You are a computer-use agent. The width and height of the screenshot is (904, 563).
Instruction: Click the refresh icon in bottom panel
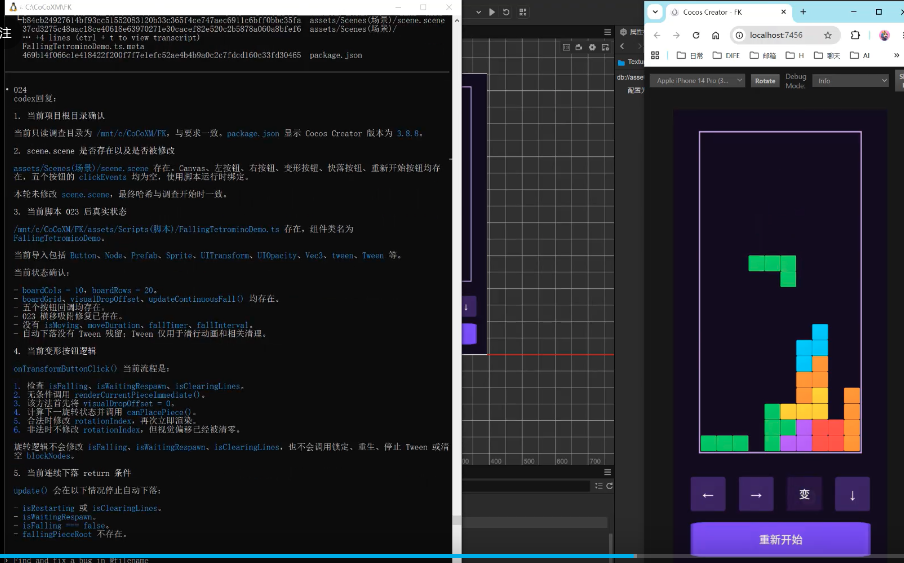609,486
